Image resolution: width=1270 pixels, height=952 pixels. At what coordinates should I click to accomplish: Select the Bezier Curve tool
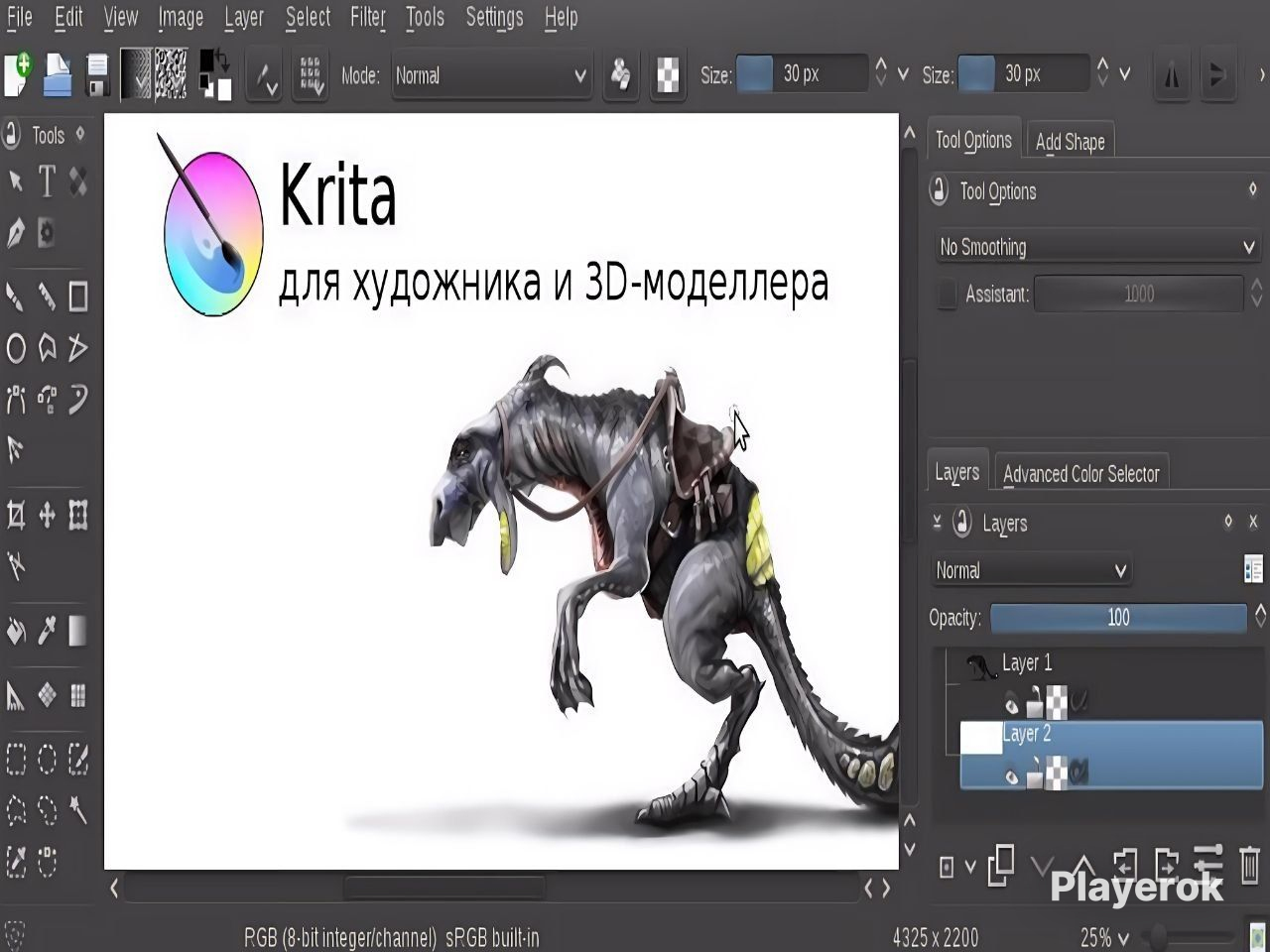[15, 399]
